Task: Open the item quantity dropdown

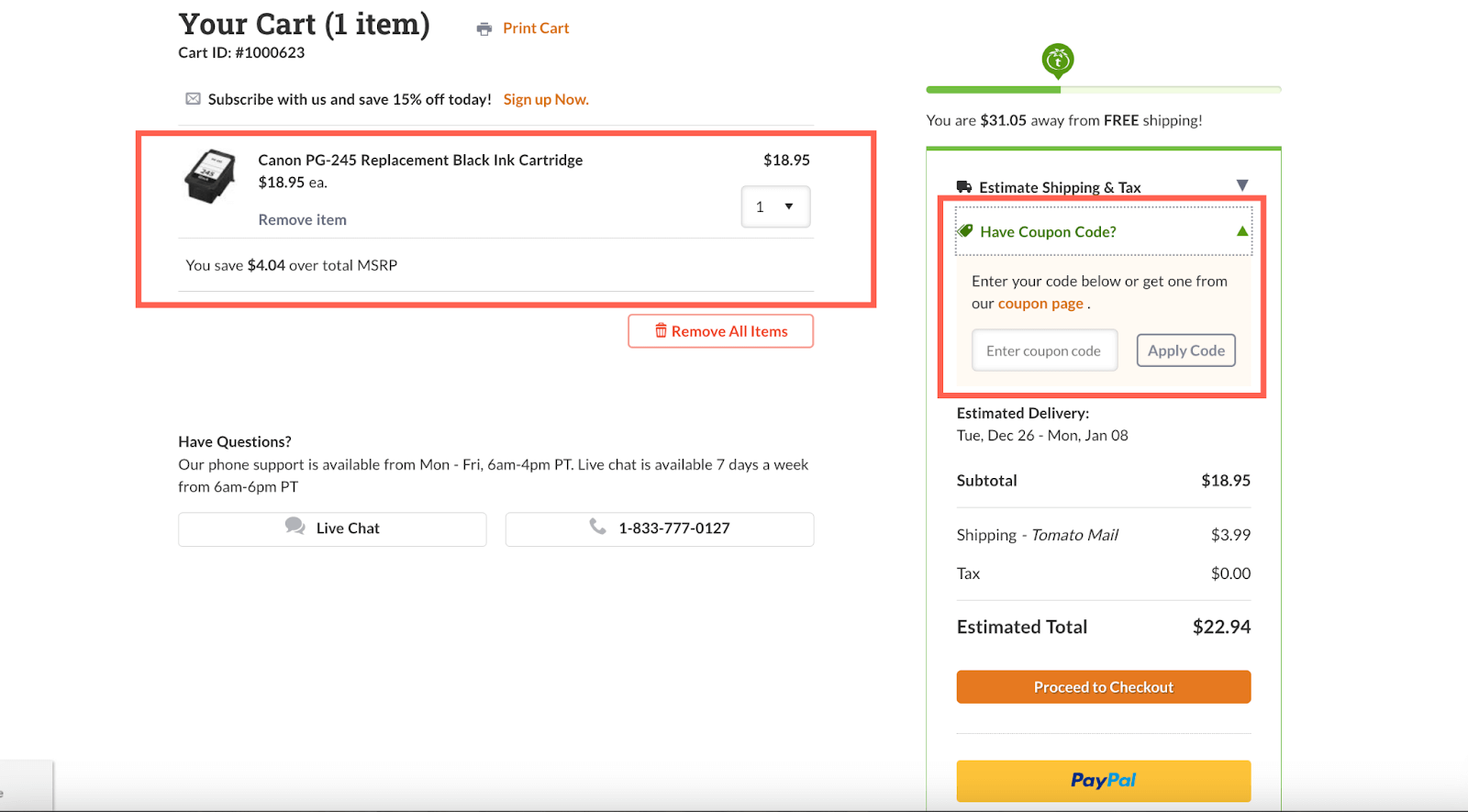Action: coord(774,206)
